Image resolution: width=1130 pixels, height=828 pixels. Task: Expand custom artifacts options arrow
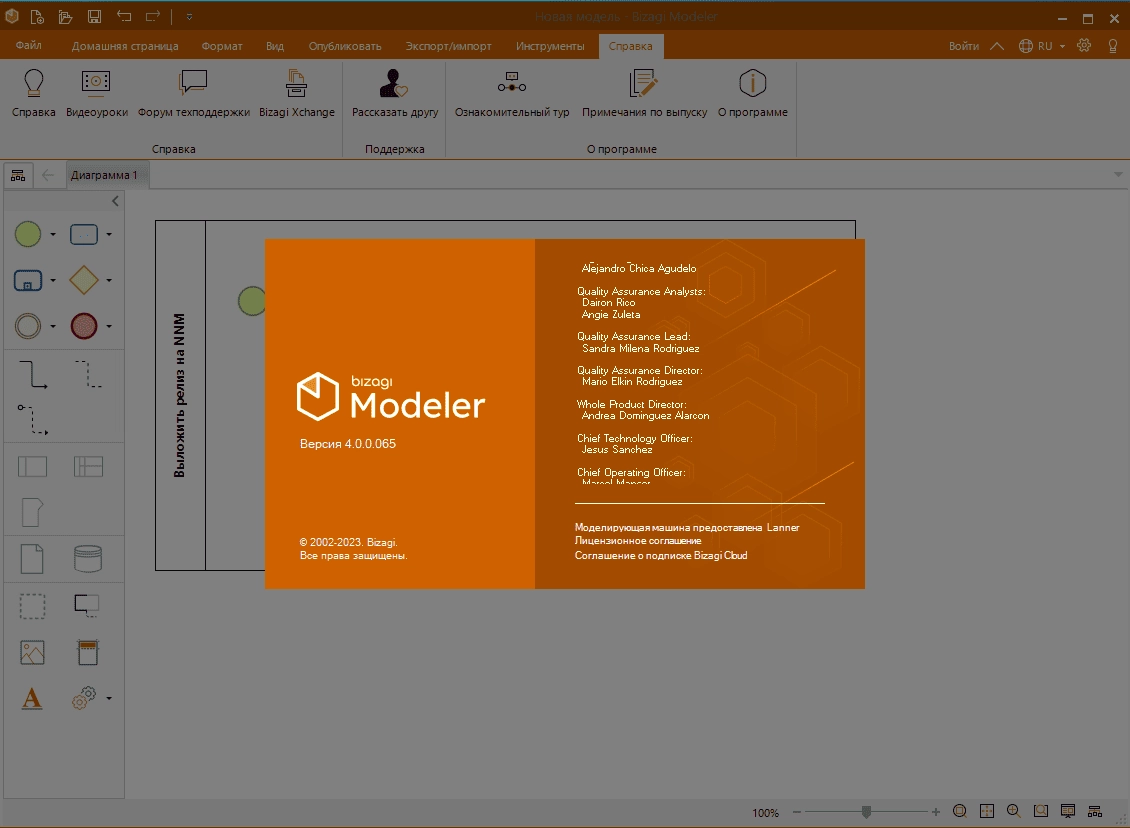pos(109,698)
